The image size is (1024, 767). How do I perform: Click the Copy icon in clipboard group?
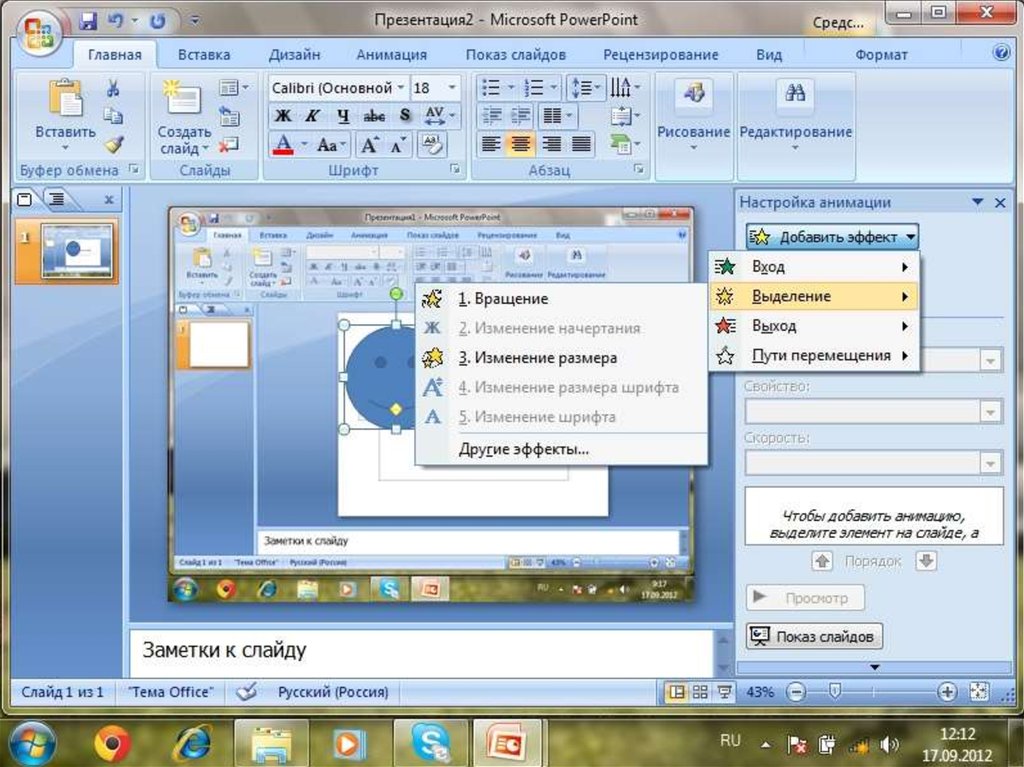click(113, 116)
